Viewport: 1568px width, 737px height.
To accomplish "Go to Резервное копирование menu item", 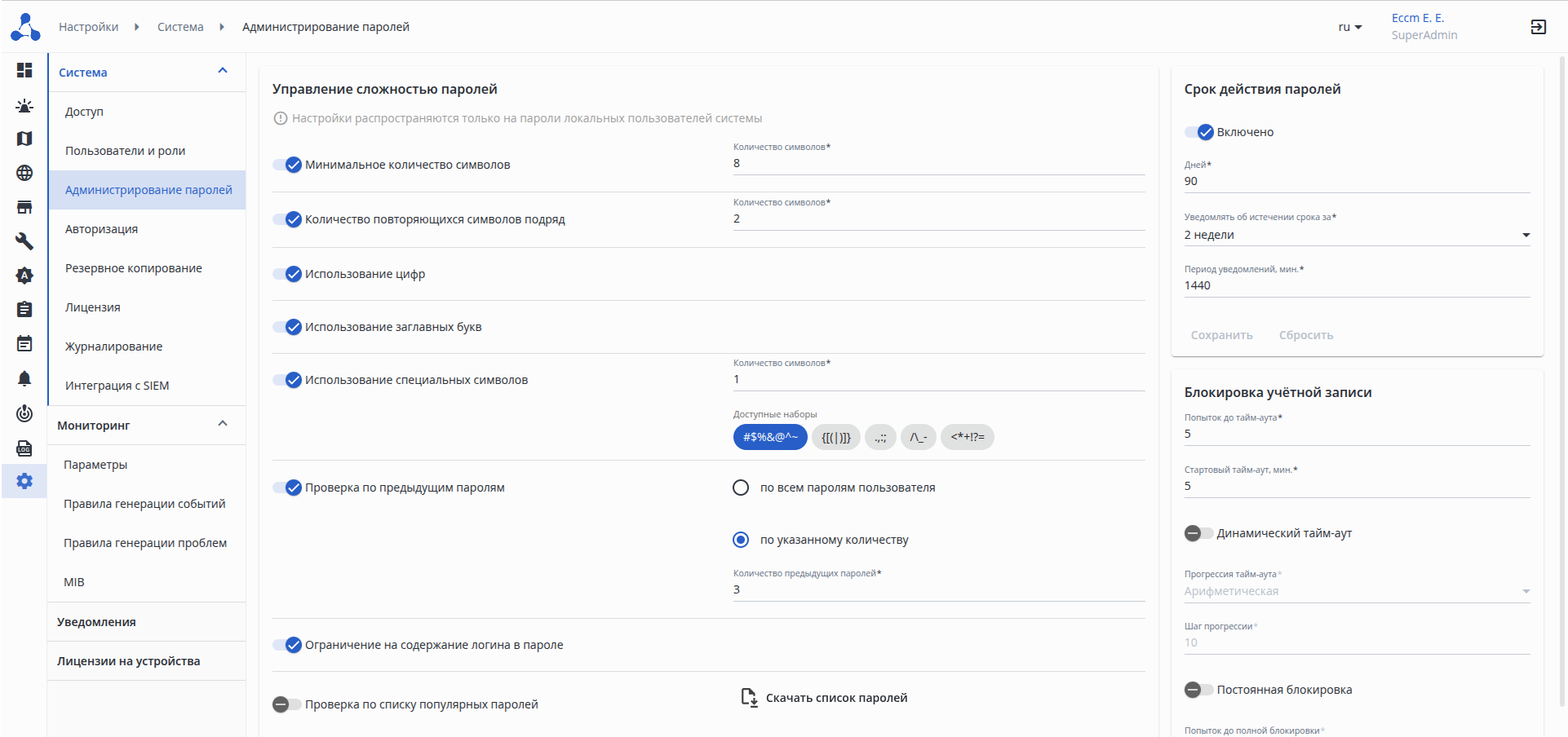I will [x=134, y=268].
